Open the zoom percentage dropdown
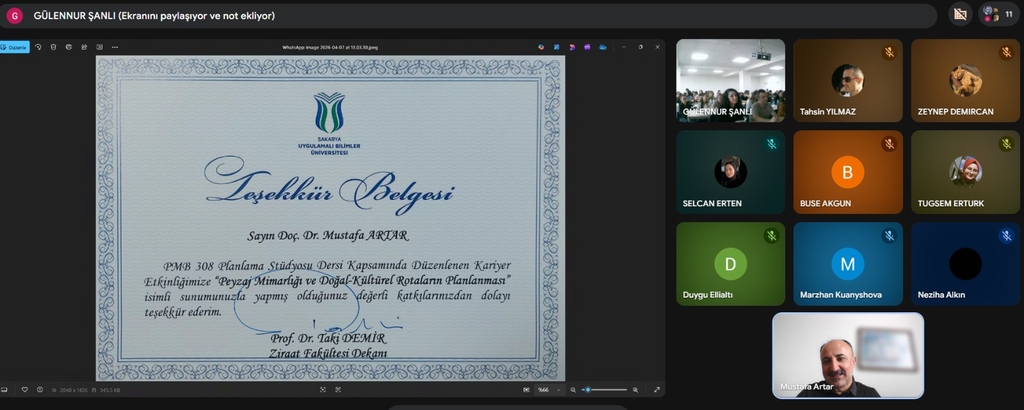This screenshot has width=1024, height=410. click(546, 389)
